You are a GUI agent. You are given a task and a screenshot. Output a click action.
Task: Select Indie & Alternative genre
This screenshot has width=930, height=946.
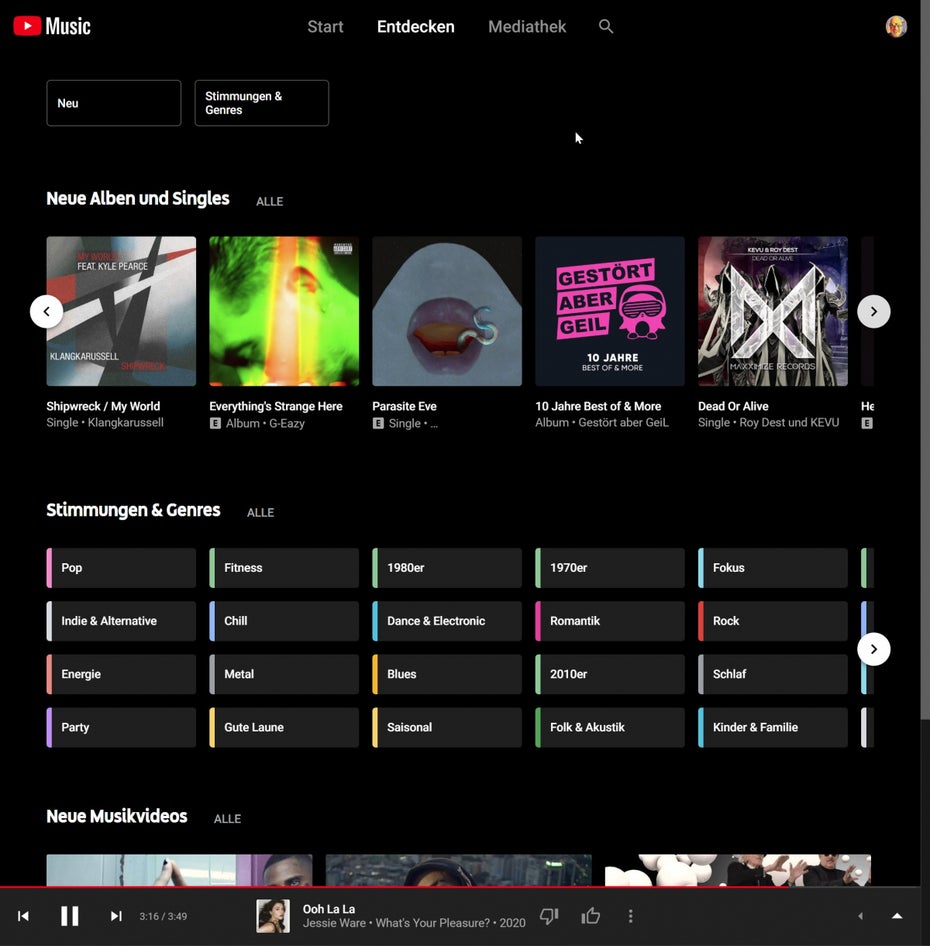121,621
